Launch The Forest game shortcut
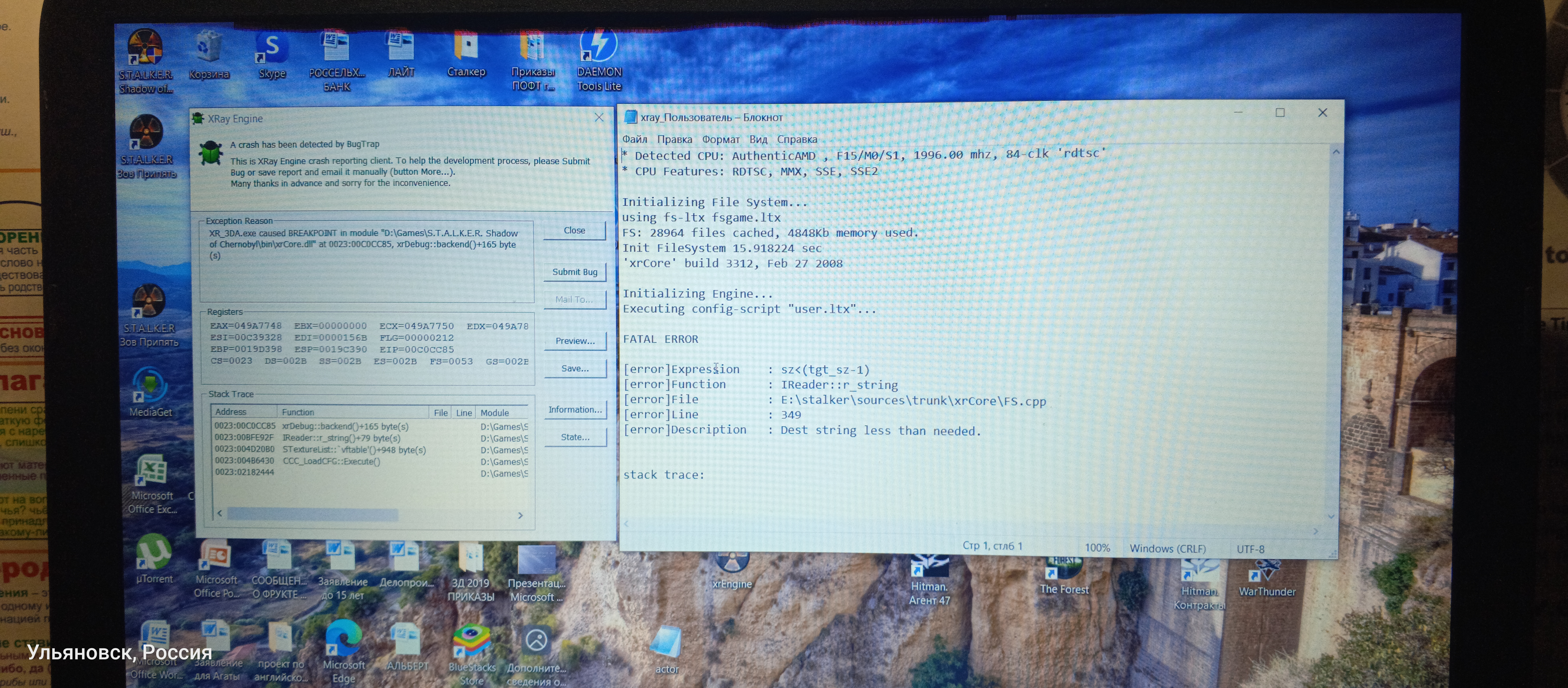This screenshot has width=1568, height=688. click(x=1064, y=576)
